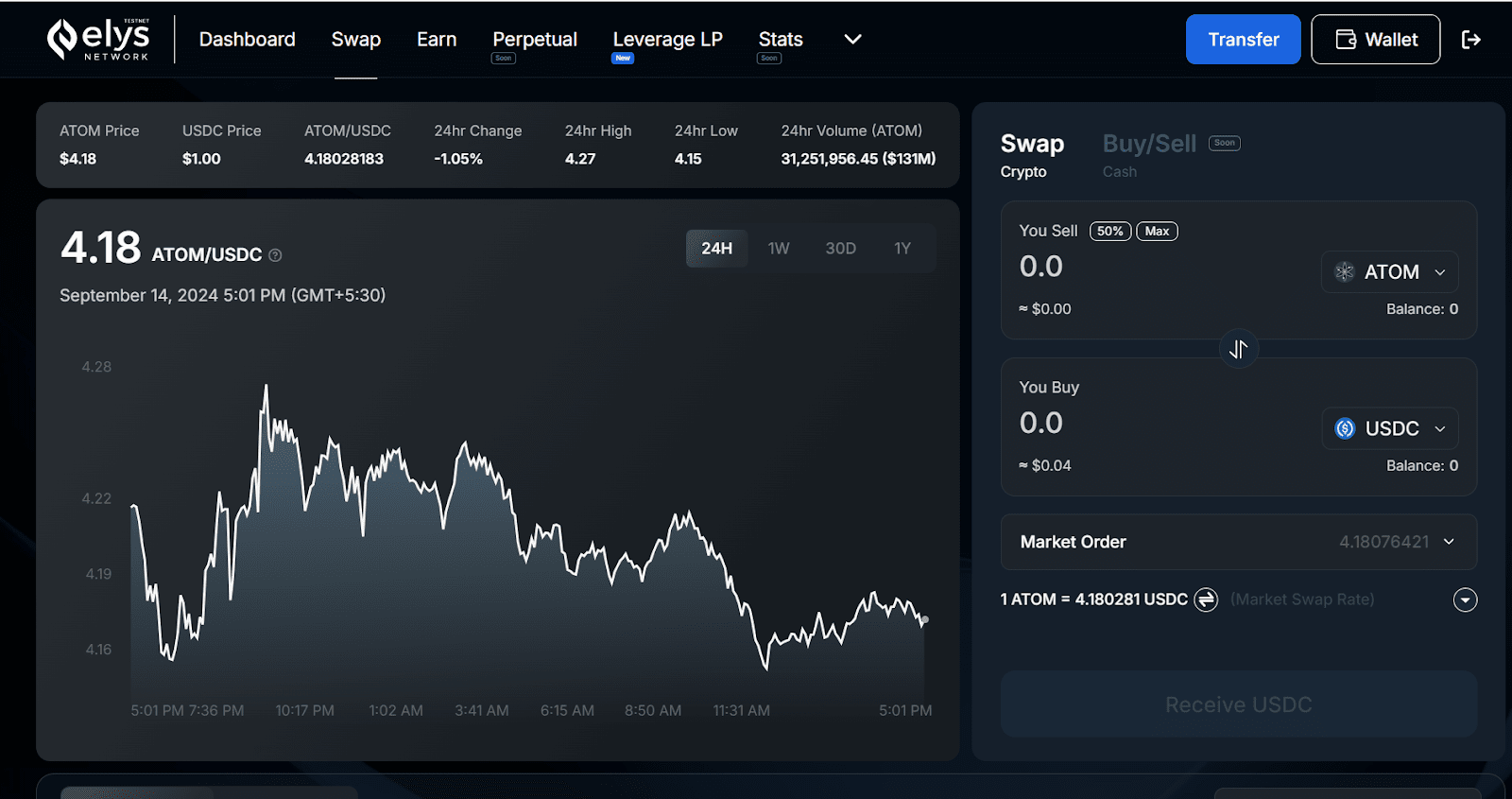Select the 30D chart range

[x=840, y=249]
